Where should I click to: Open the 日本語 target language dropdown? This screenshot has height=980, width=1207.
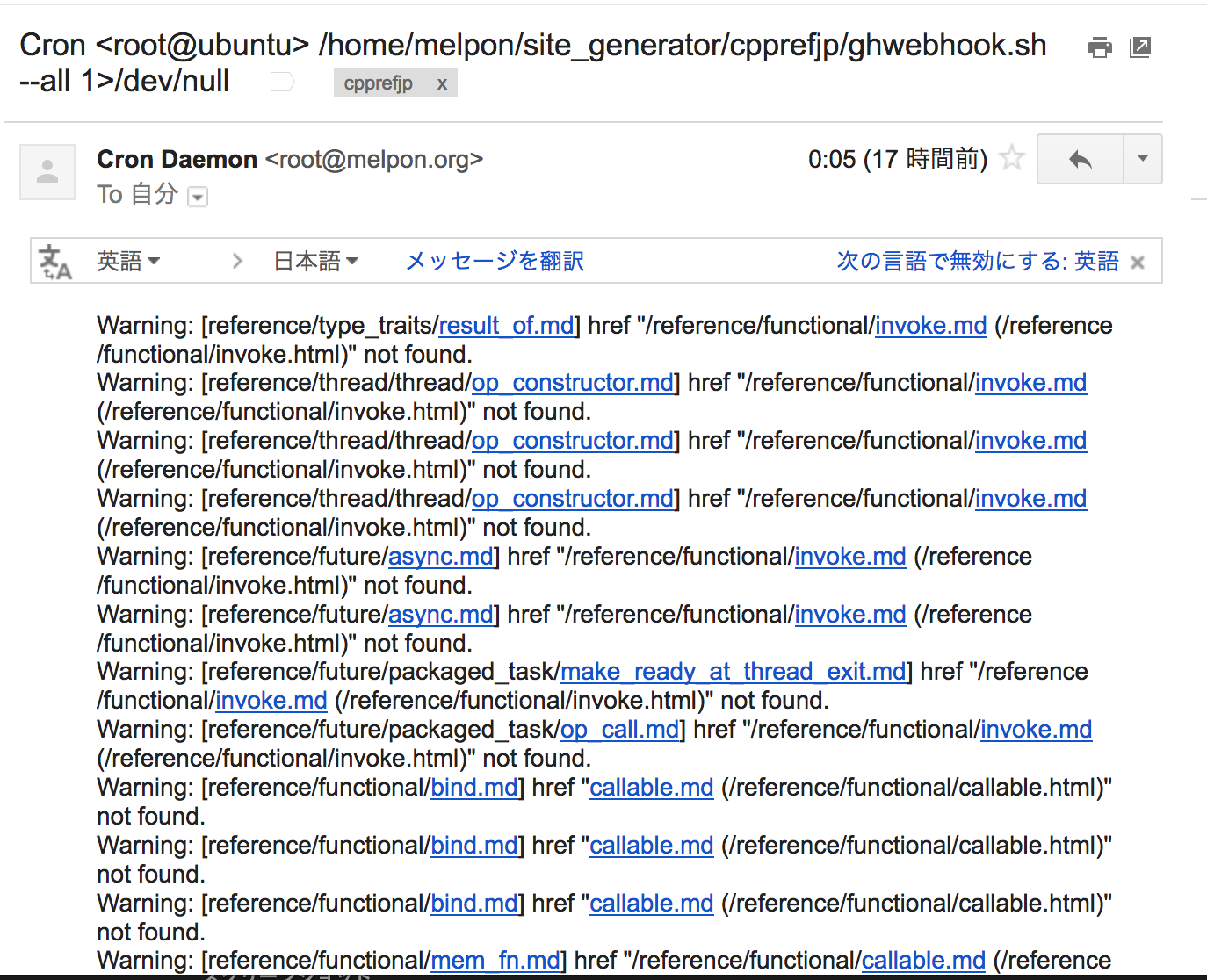[x=316, y=261]
